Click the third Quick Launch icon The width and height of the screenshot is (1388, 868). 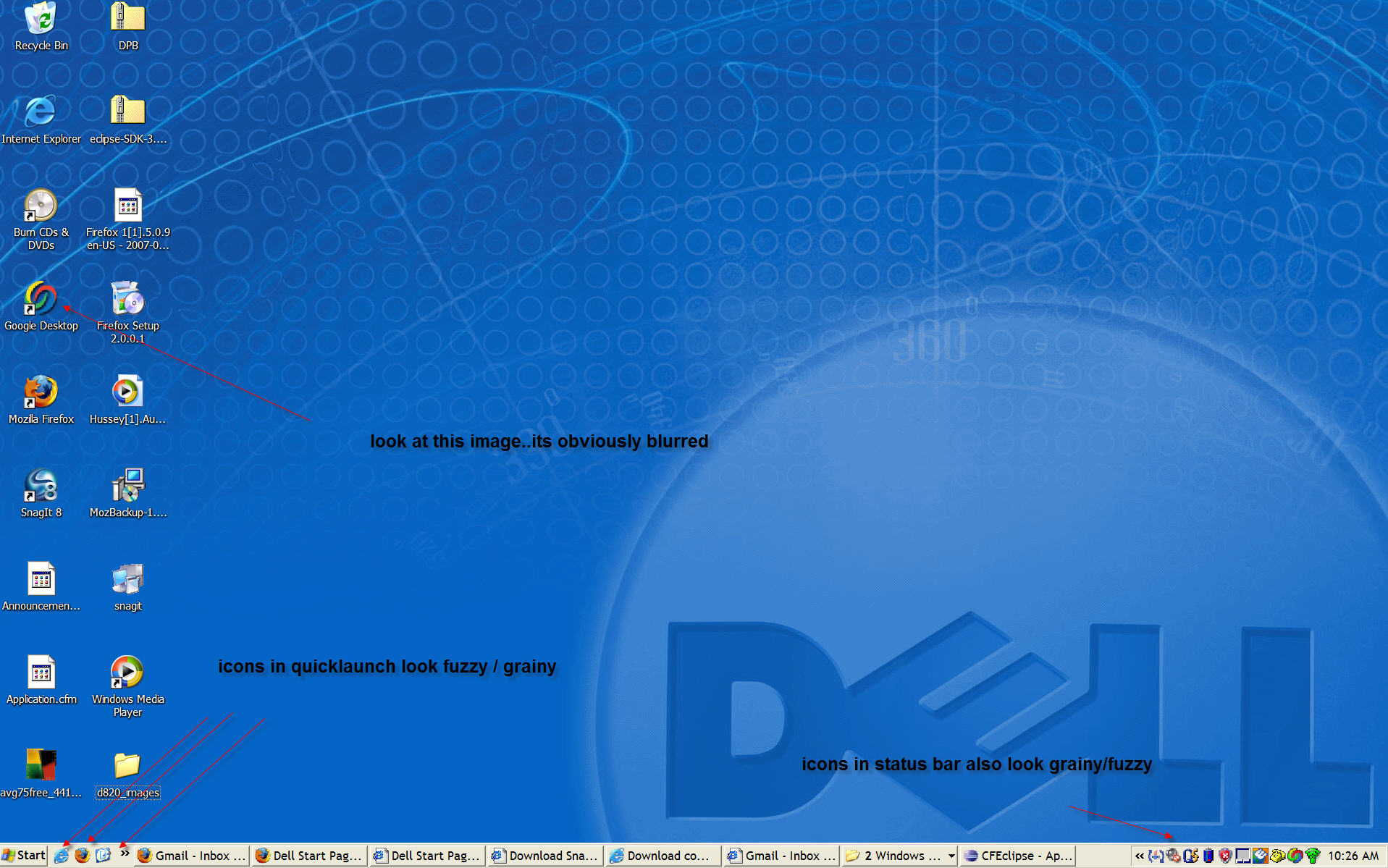click(x=104, y=856)
